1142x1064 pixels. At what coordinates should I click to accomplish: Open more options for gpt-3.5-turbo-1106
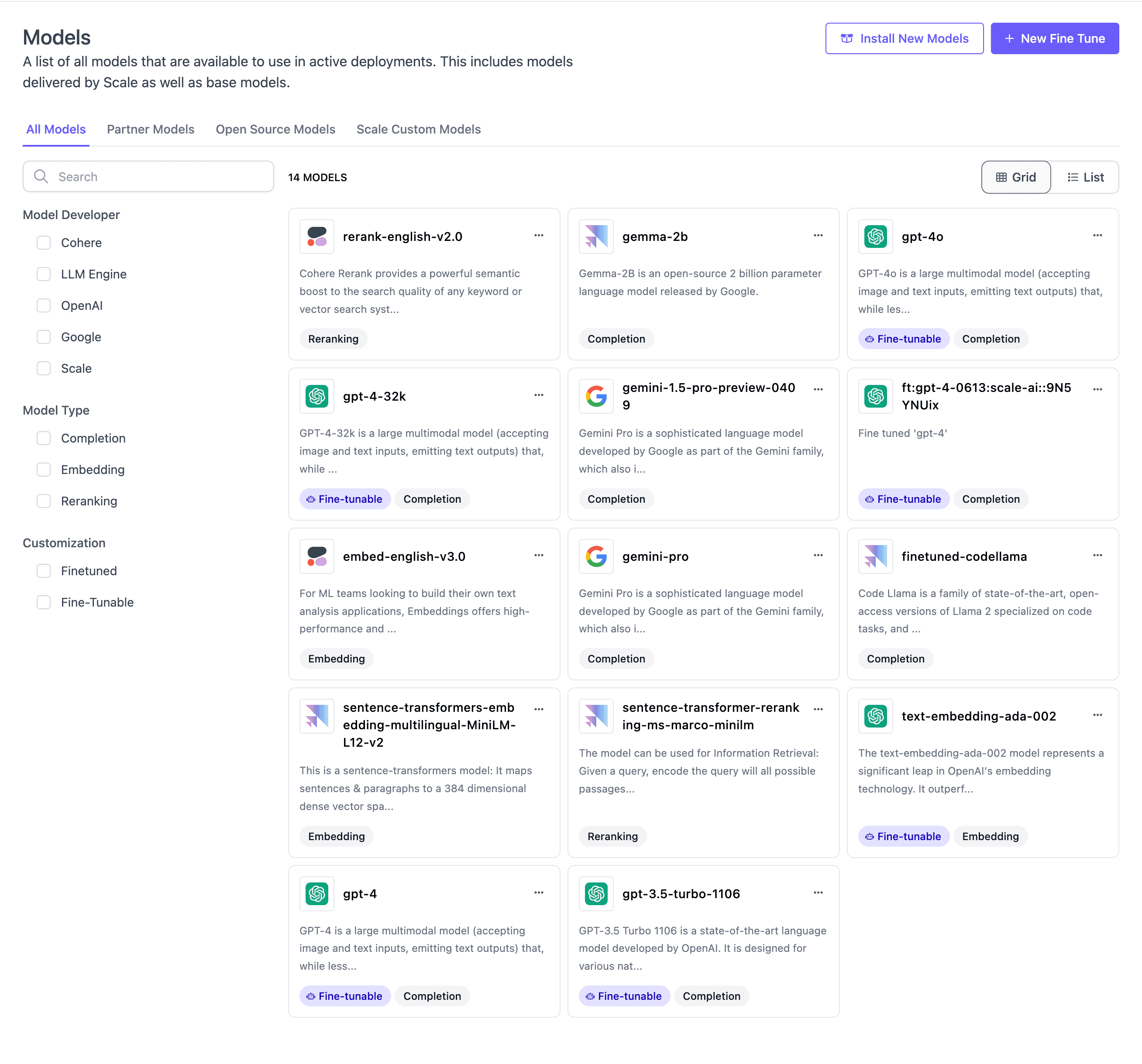click(x=818, y=892)
